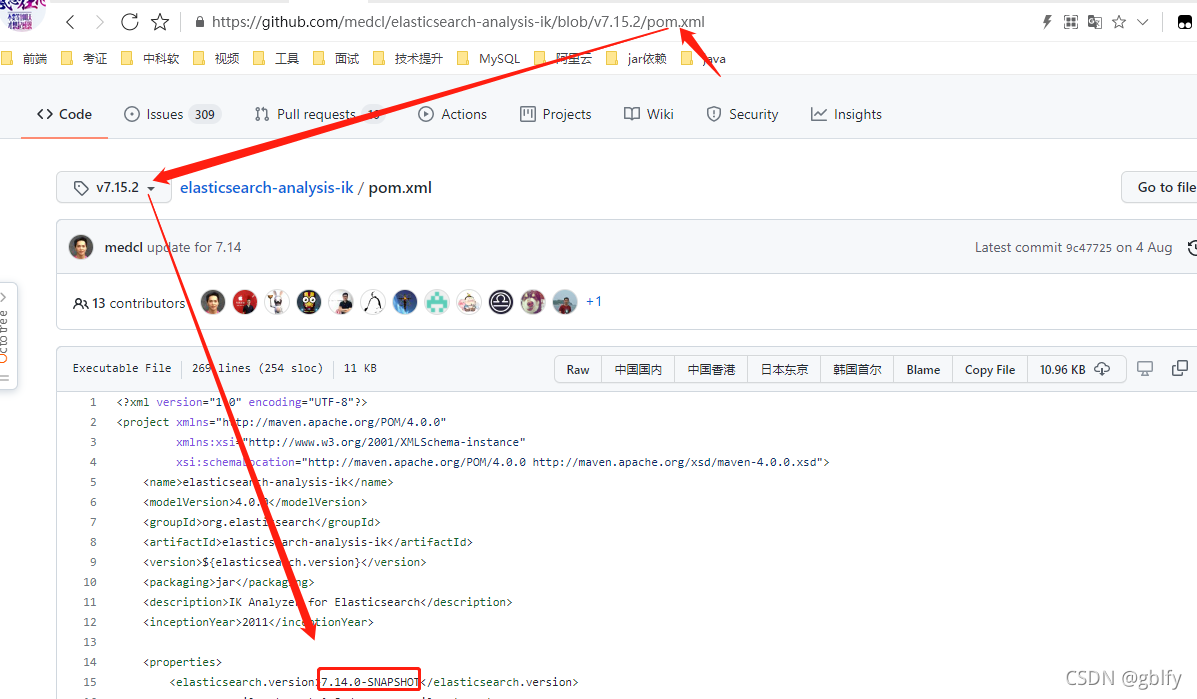Click the Copy File button
Viewport: 1197px width, 699px height.
point(990,369)
